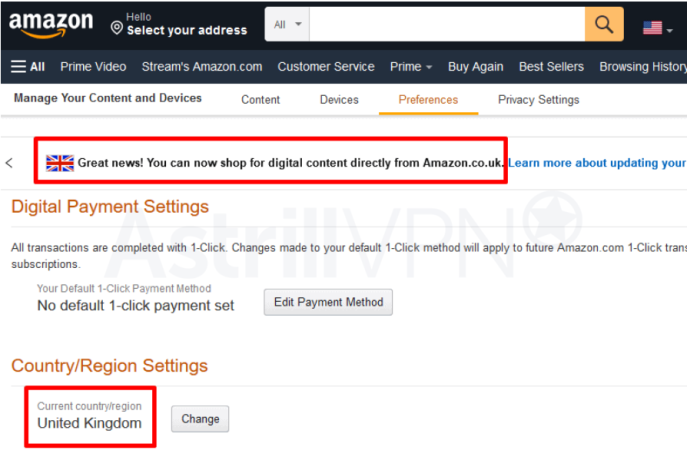Click 'Current country/region' label

(89, 406)
